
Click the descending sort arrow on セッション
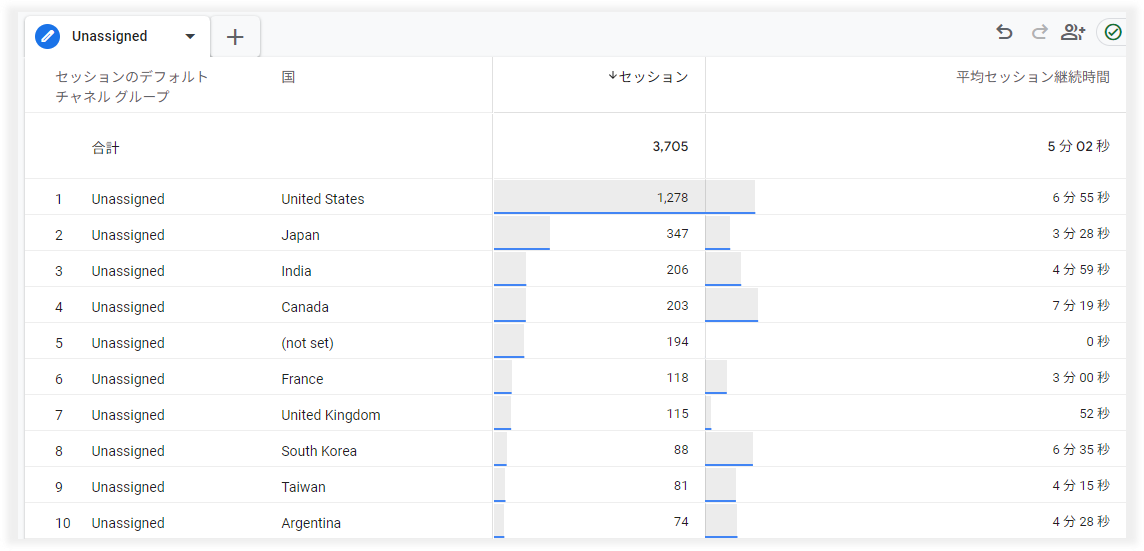(x=612, y=76)
